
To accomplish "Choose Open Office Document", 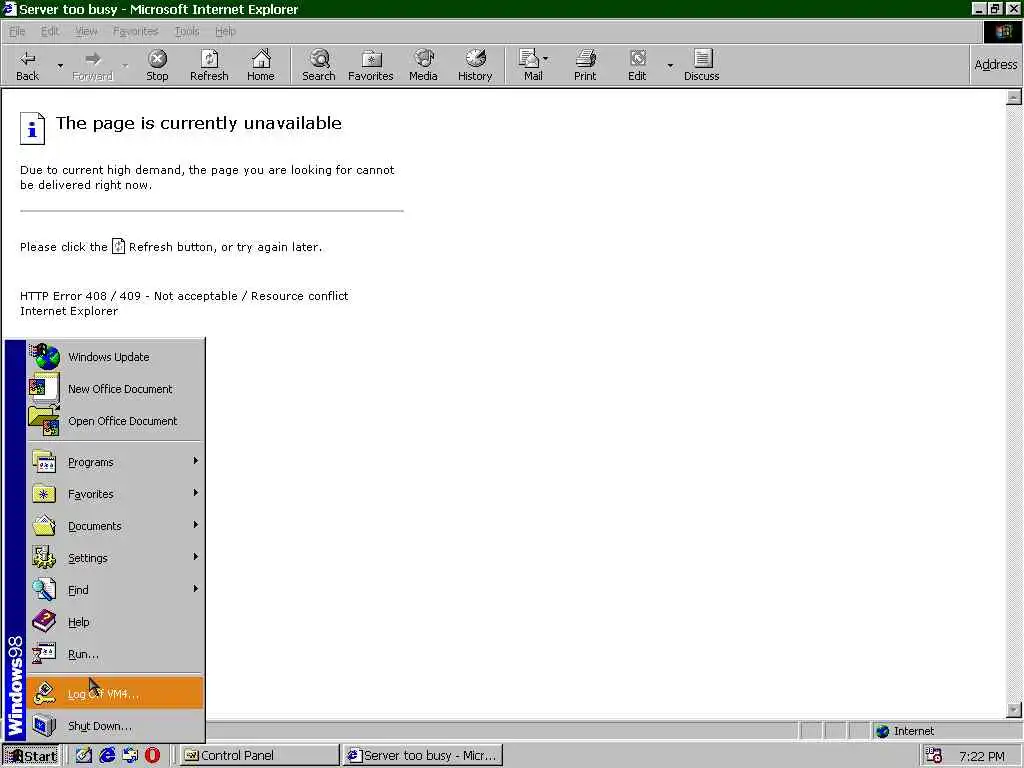I will (x=116, y=421).
